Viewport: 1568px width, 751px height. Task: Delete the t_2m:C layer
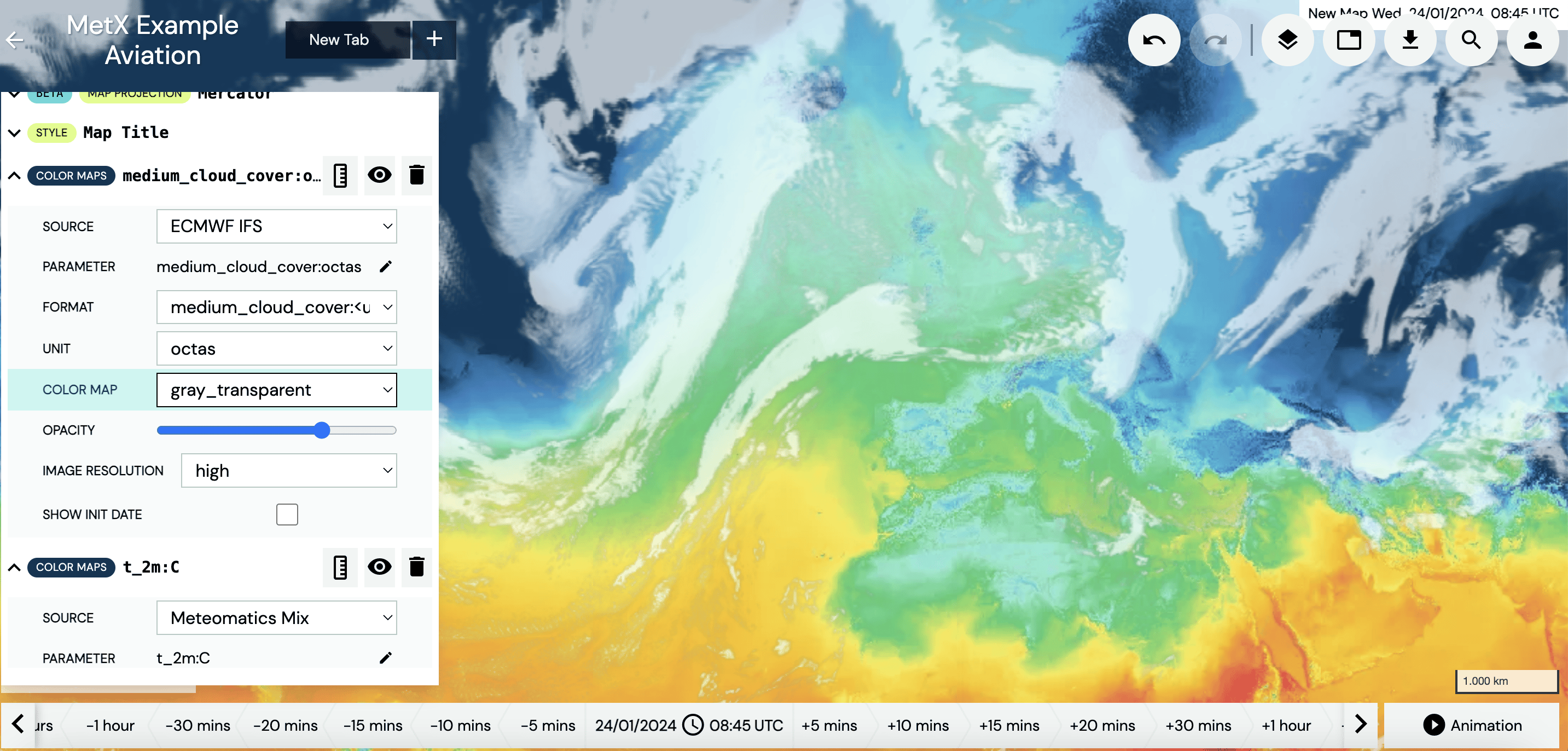(416, 567)
